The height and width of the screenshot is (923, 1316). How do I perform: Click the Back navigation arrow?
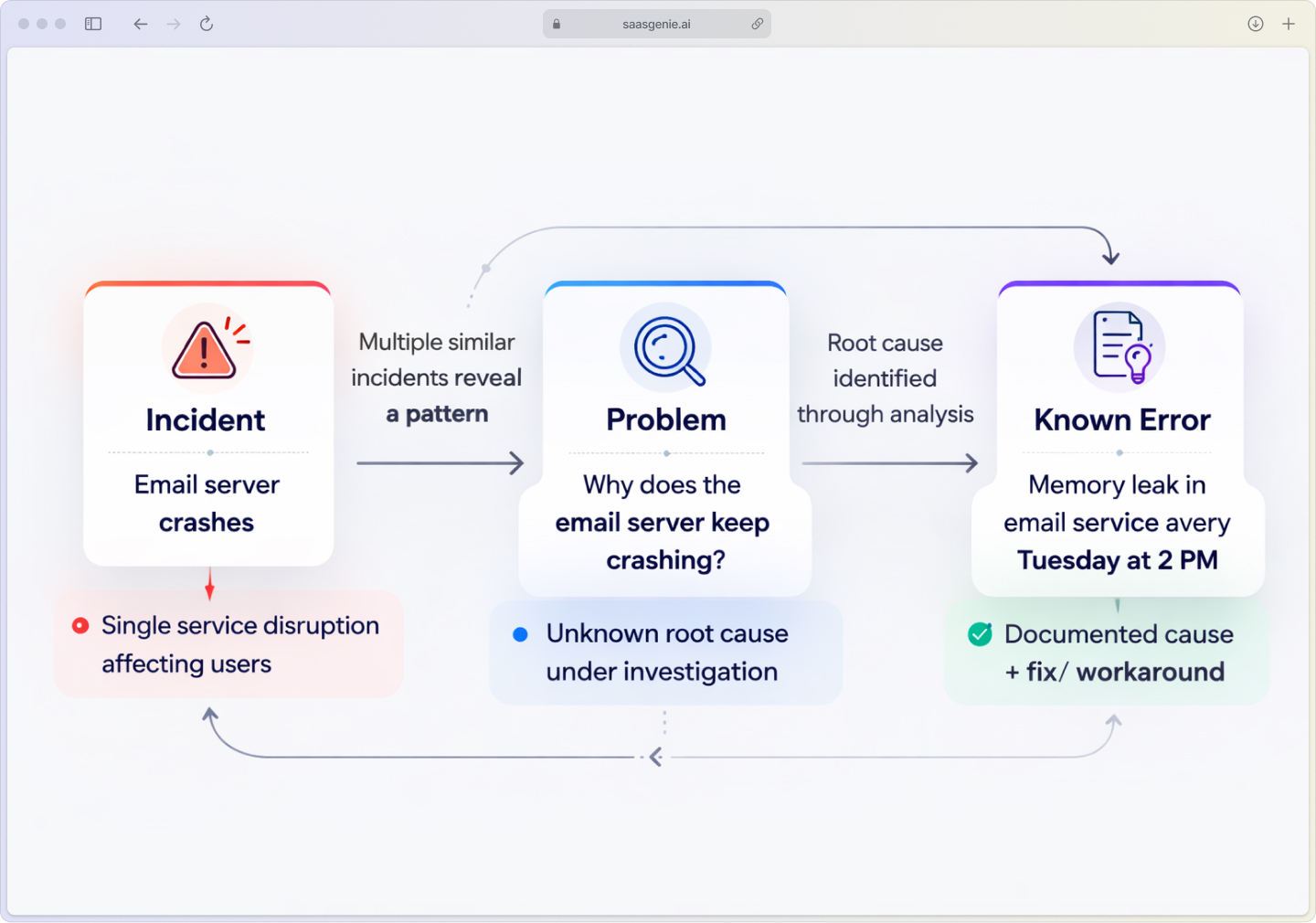pyautogui.click(x=140, y=24)
